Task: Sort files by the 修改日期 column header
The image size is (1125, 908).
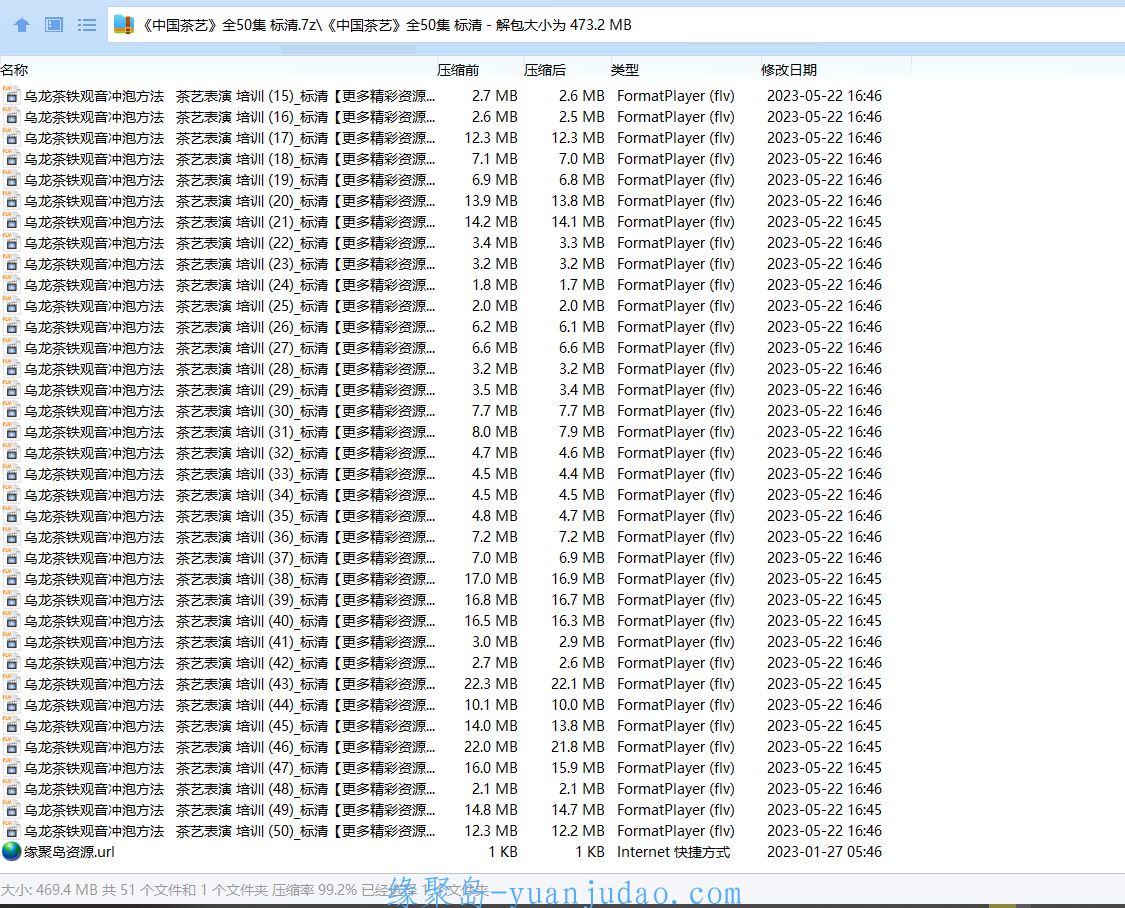Action: tap(789, 70)
